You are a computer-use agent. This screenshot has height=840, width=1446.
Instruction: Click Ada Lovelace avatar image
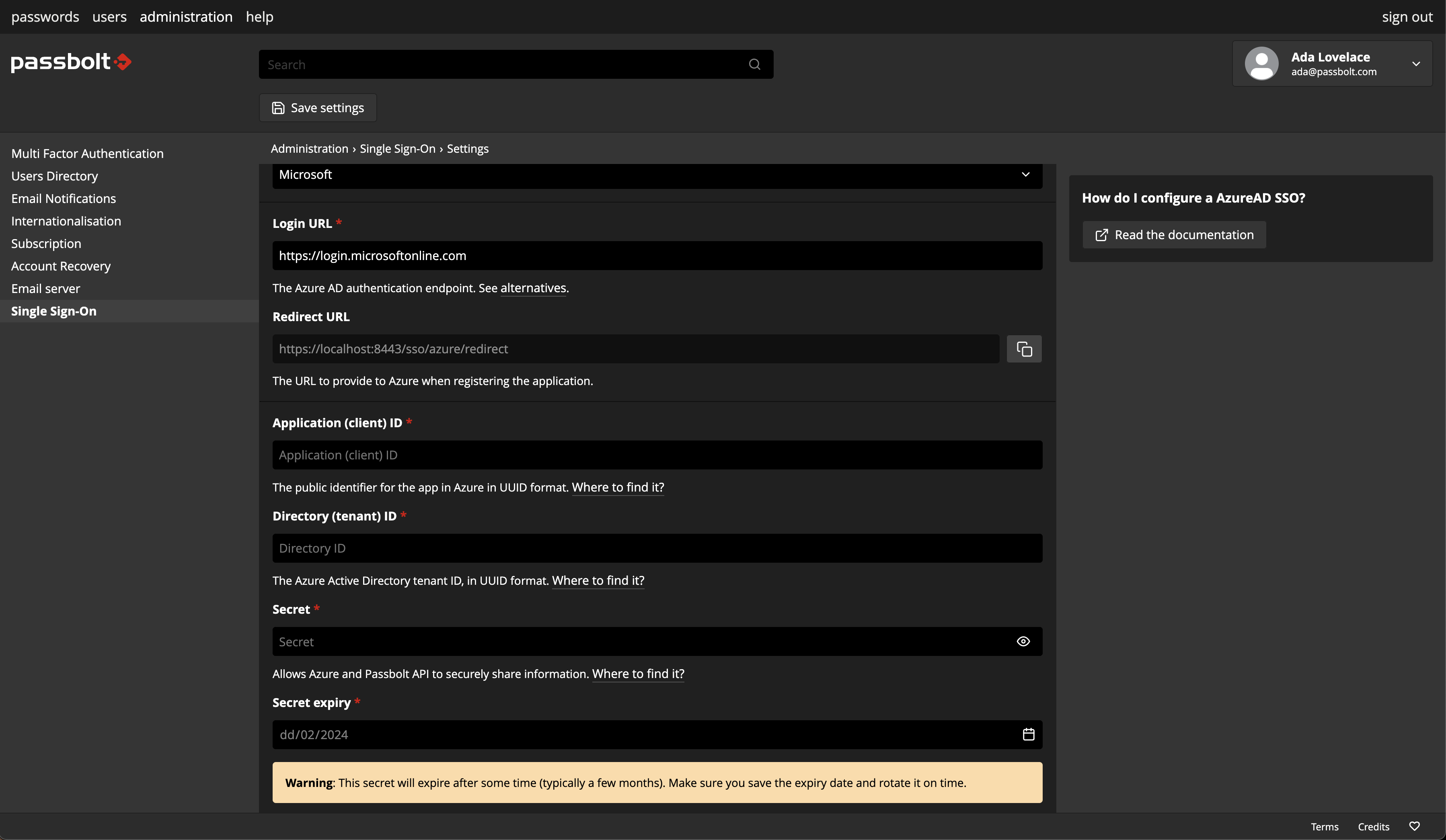coord(1261,64)
